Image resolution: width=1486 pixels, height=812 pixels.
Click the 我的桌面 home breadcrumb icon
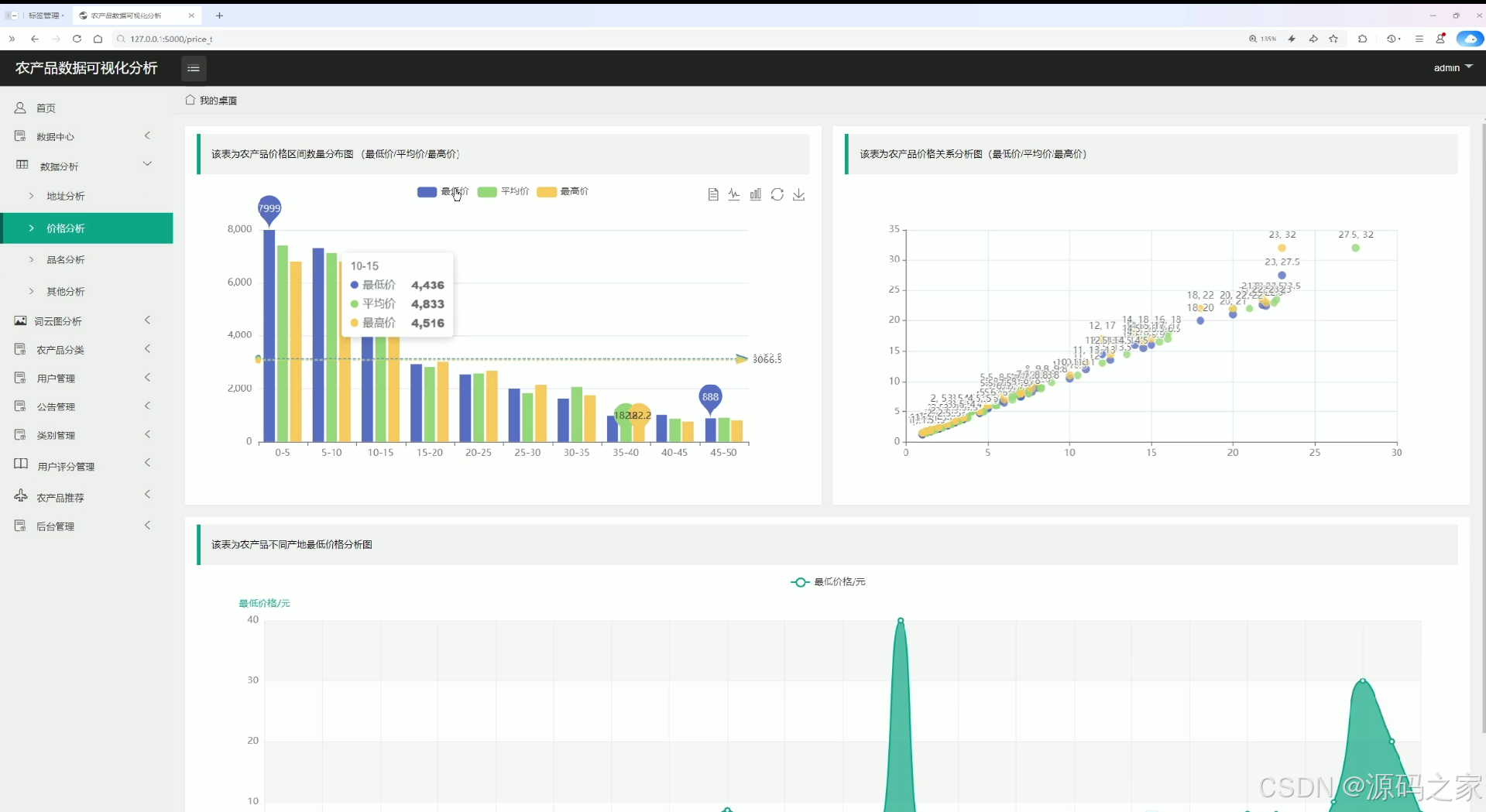click(x=190, y=100)
